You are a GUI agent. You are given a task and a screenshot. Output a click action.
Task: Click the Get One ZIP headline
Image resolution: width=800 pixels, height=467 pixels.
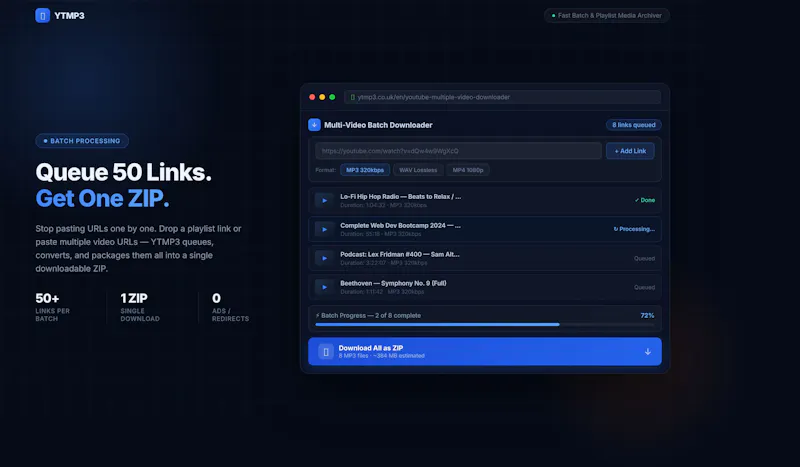103,199
